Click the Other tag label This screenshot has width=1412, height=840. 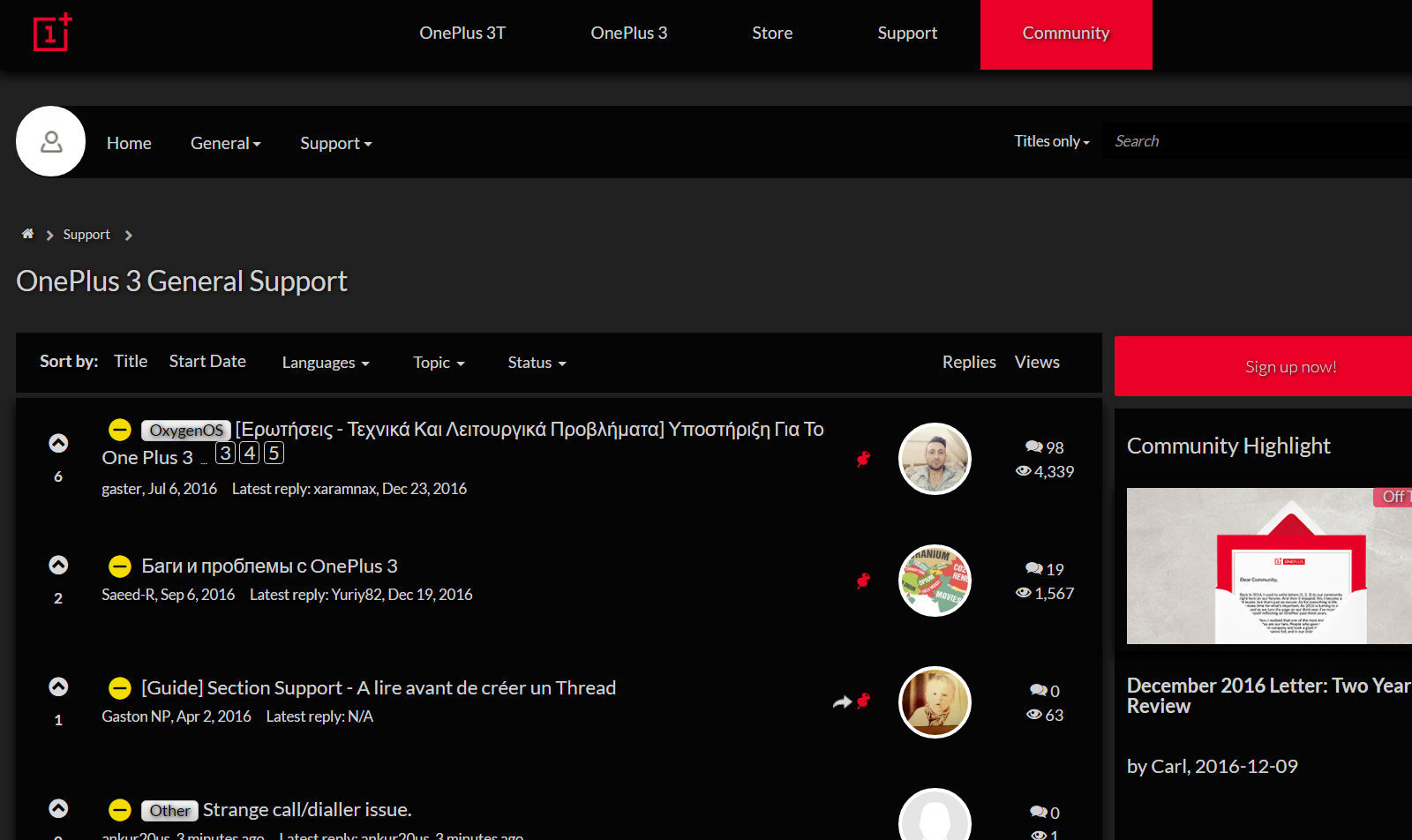point(169,810)
